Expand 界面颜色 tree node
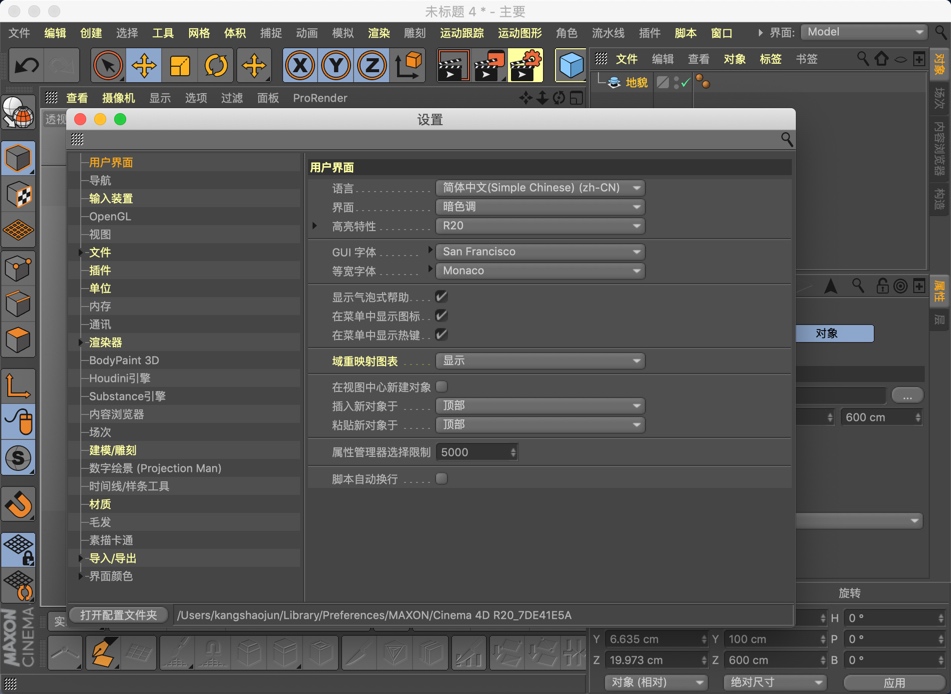Screen dimensions: 951x694 pyautogui.click(x=80, y=576)
